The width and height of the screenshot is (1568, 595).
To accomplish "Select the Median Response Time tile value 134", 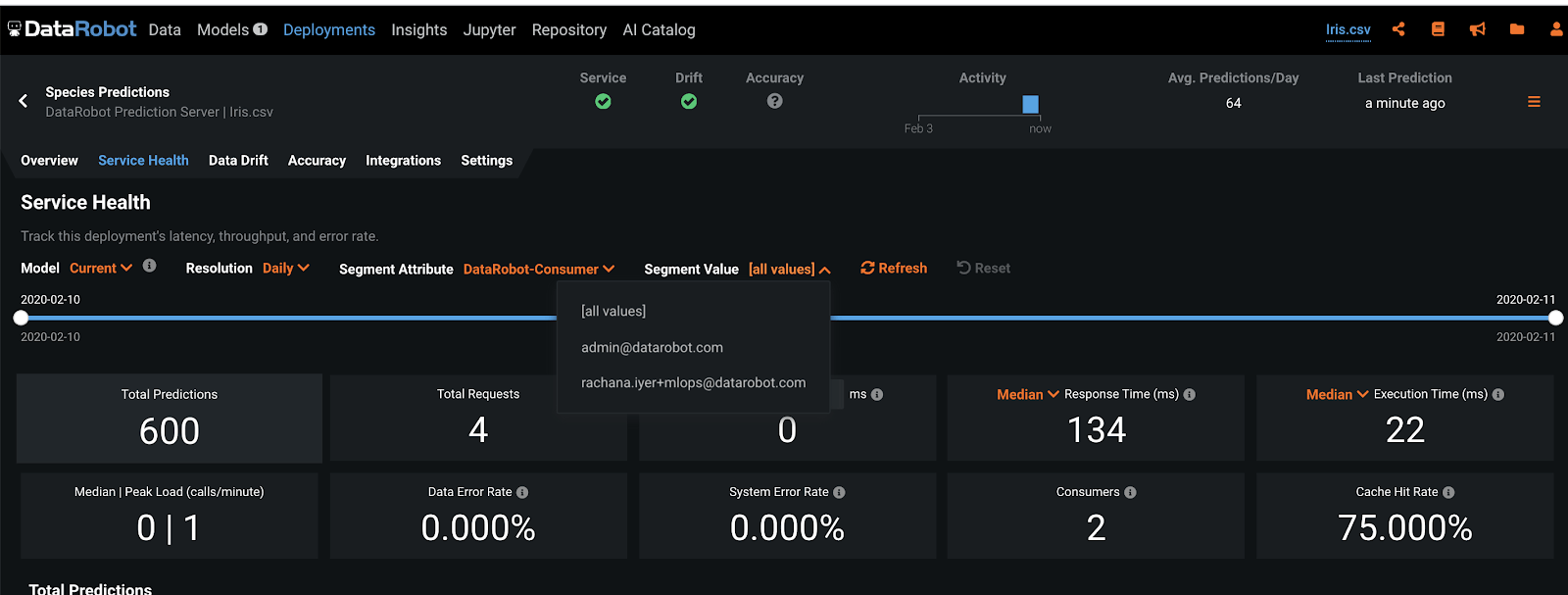I will [x=1097, y=430].
